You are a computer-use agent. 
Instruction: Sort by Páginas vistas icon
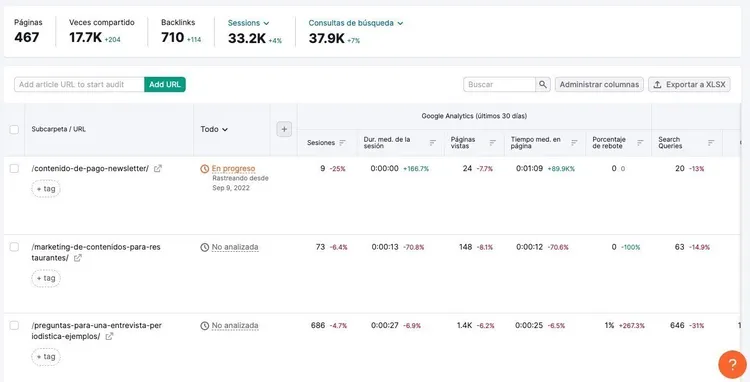coord(493,142)
